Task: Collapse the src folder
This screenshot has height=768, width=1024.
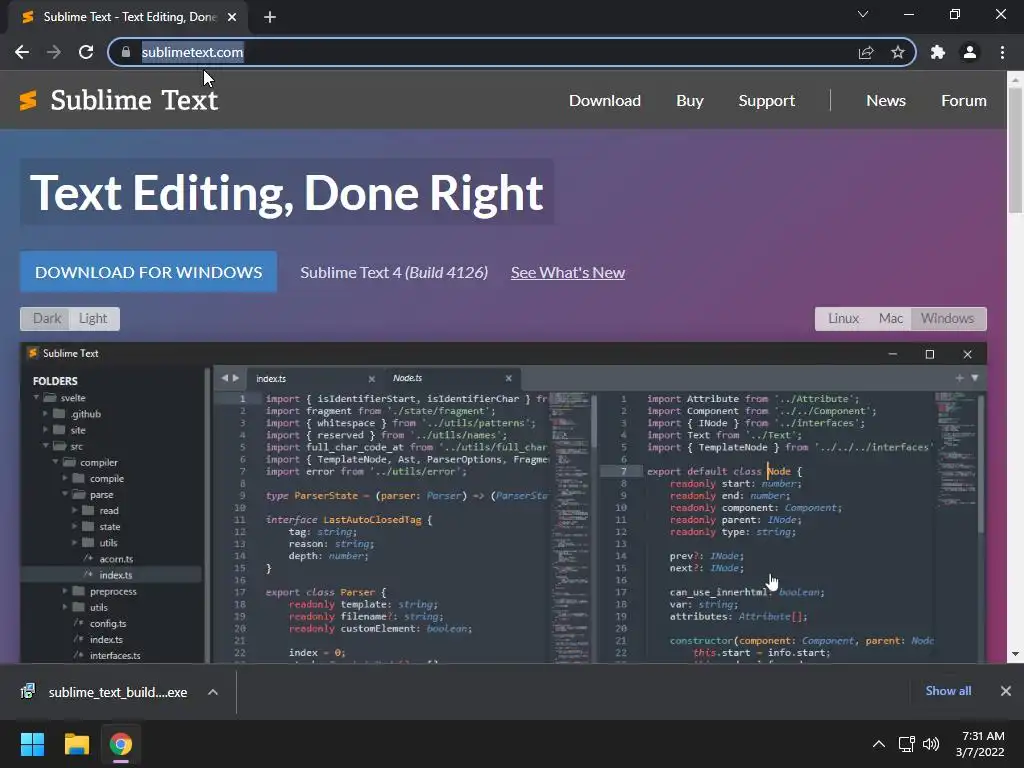Action: coord(46,446)
